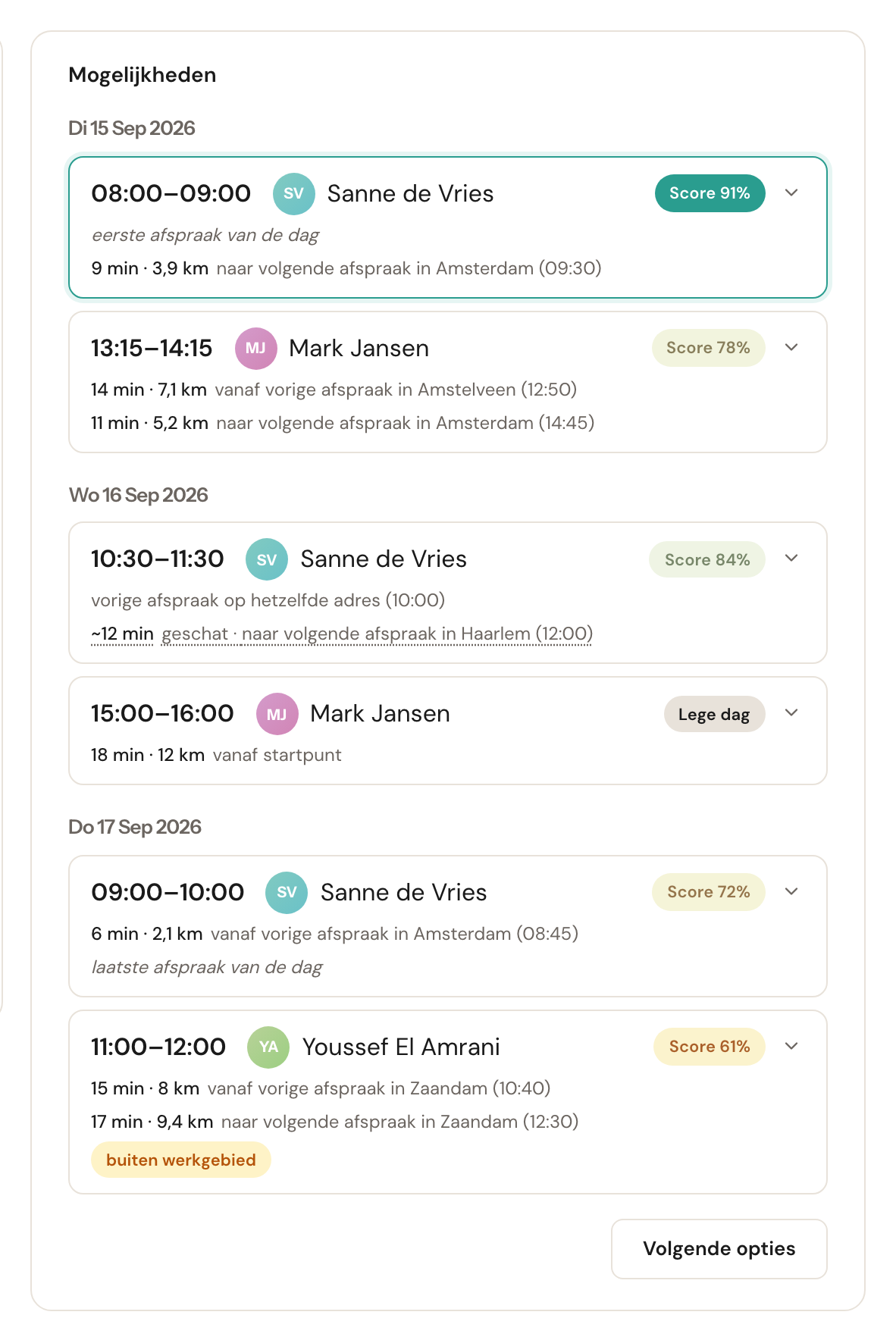Image resolution: width=896 pixels, height=1340 pixels.
Task: Click the MJ avatar in 13:15–14:15 slot
Action: click(x=255, y=348)
